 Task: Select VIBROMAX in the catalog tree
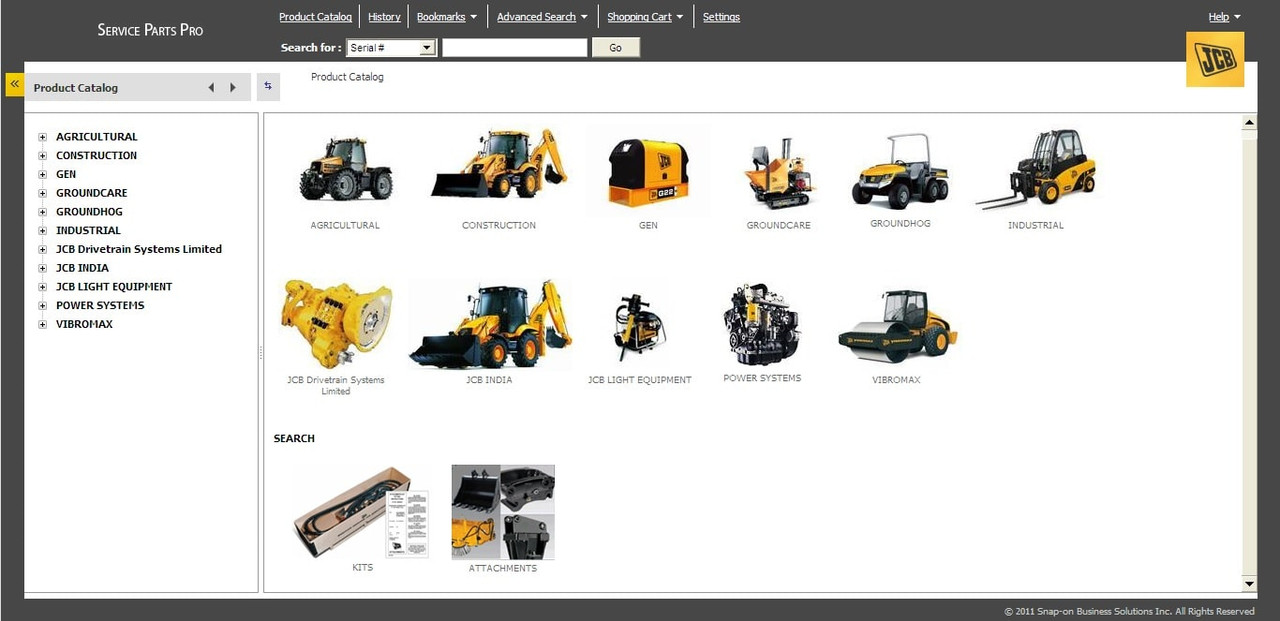(x=84, y=325)
